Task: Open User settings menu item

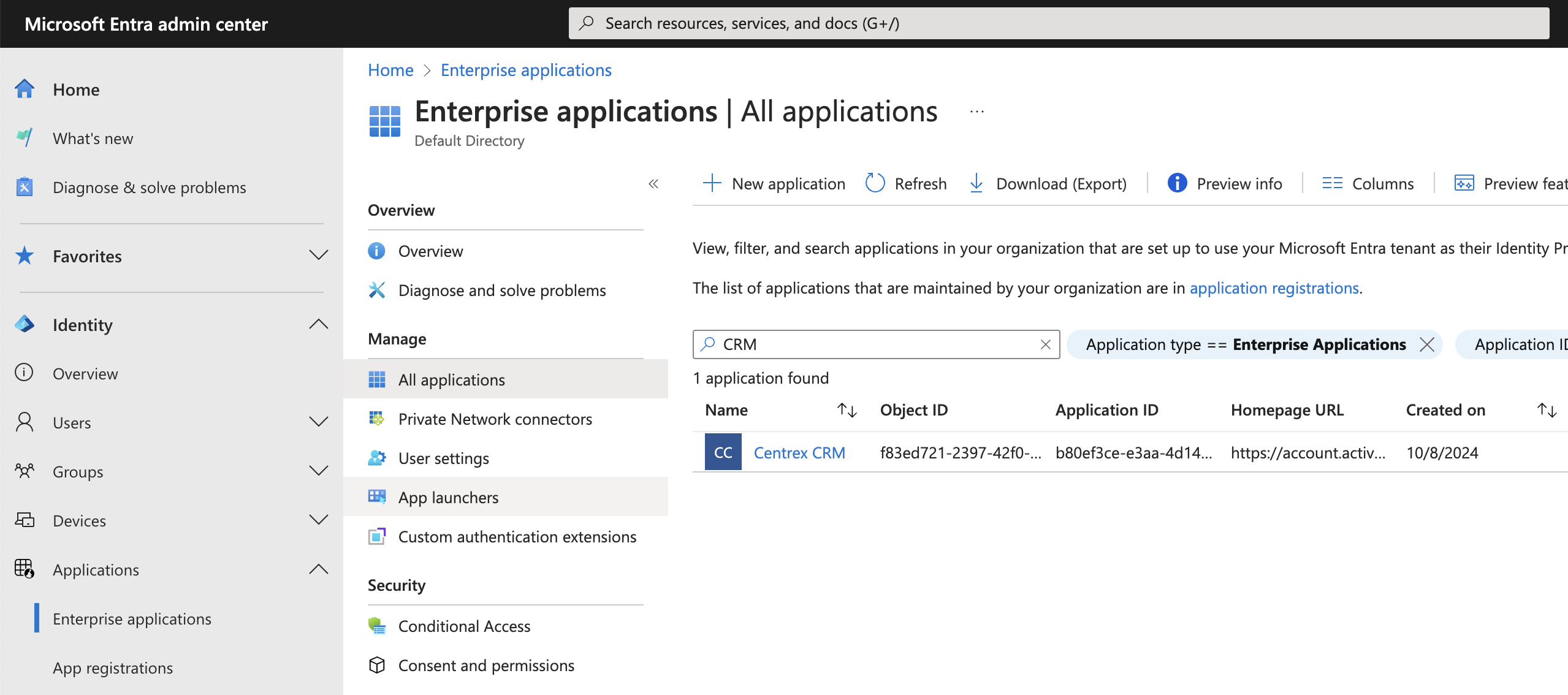Action: [506, 458]
